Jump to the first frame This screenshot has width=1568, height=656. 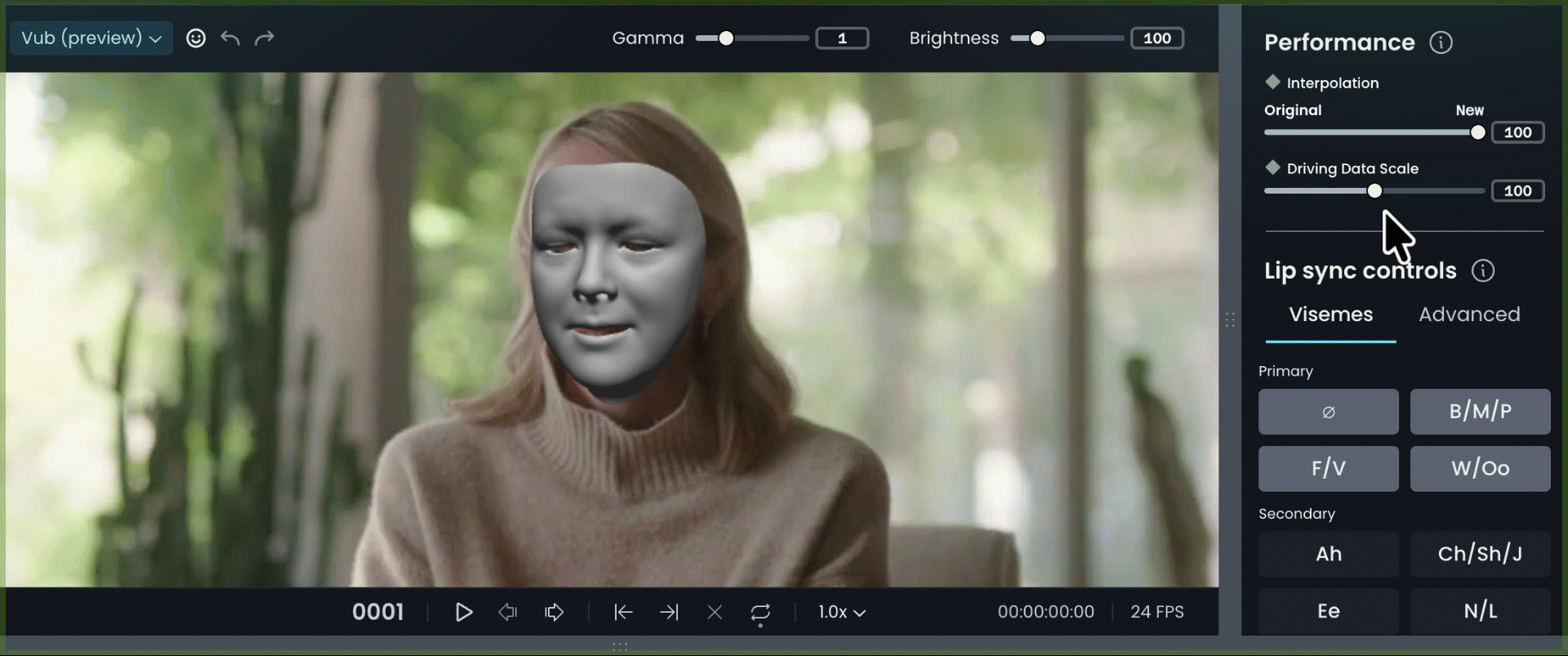coord(623,612)
